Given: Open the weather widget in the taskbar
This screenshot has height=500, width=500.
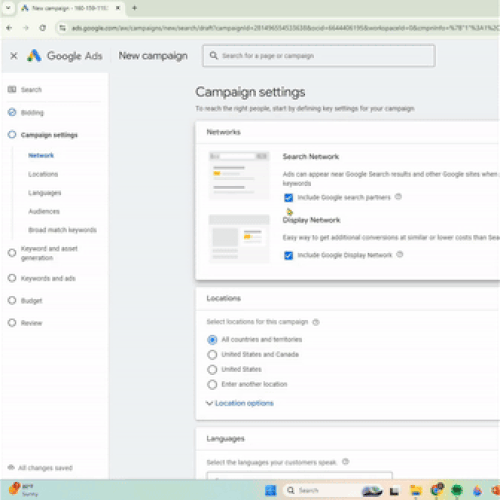Looking at the screenshot, I should click(23, 490).
